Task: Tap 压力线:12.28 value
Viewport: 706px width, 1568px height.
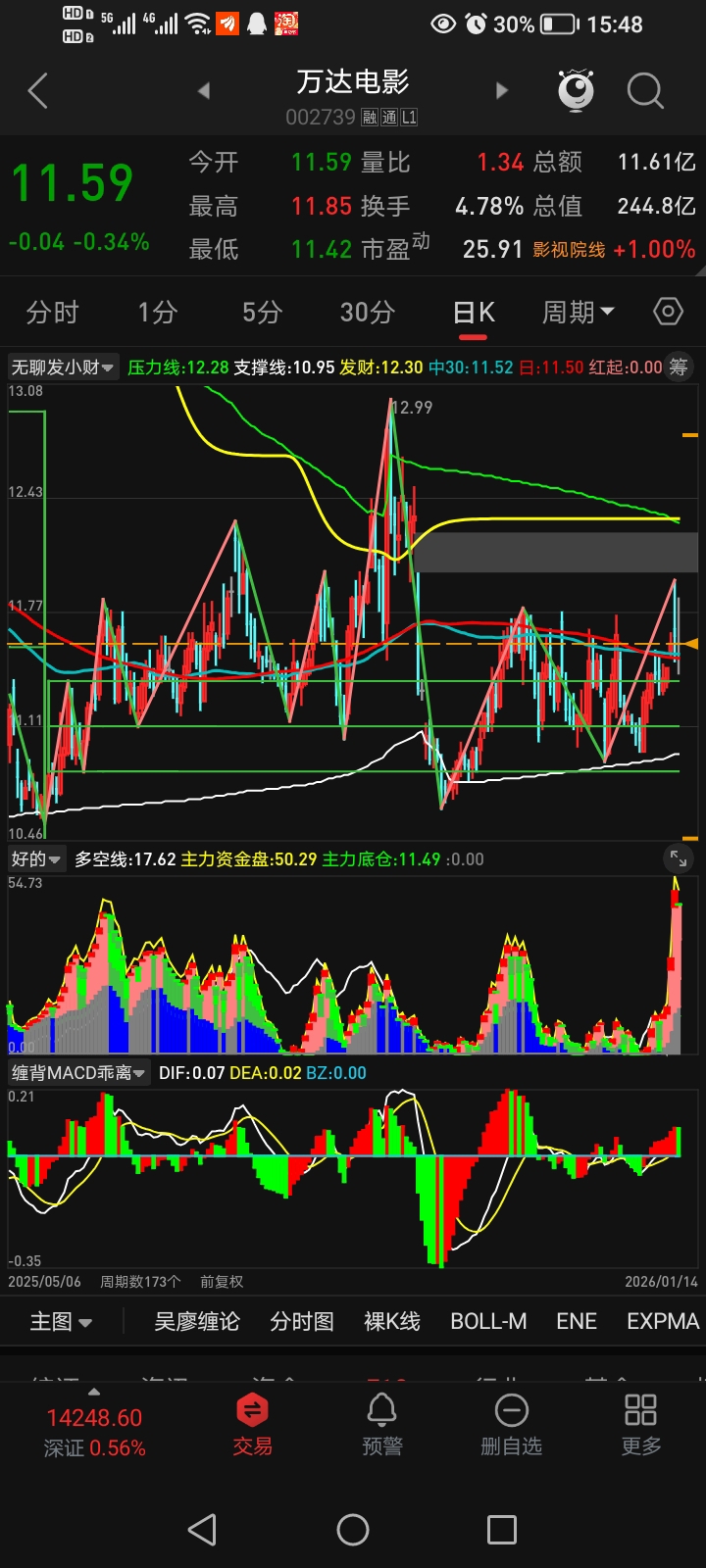Action: [x=178, y=367]
